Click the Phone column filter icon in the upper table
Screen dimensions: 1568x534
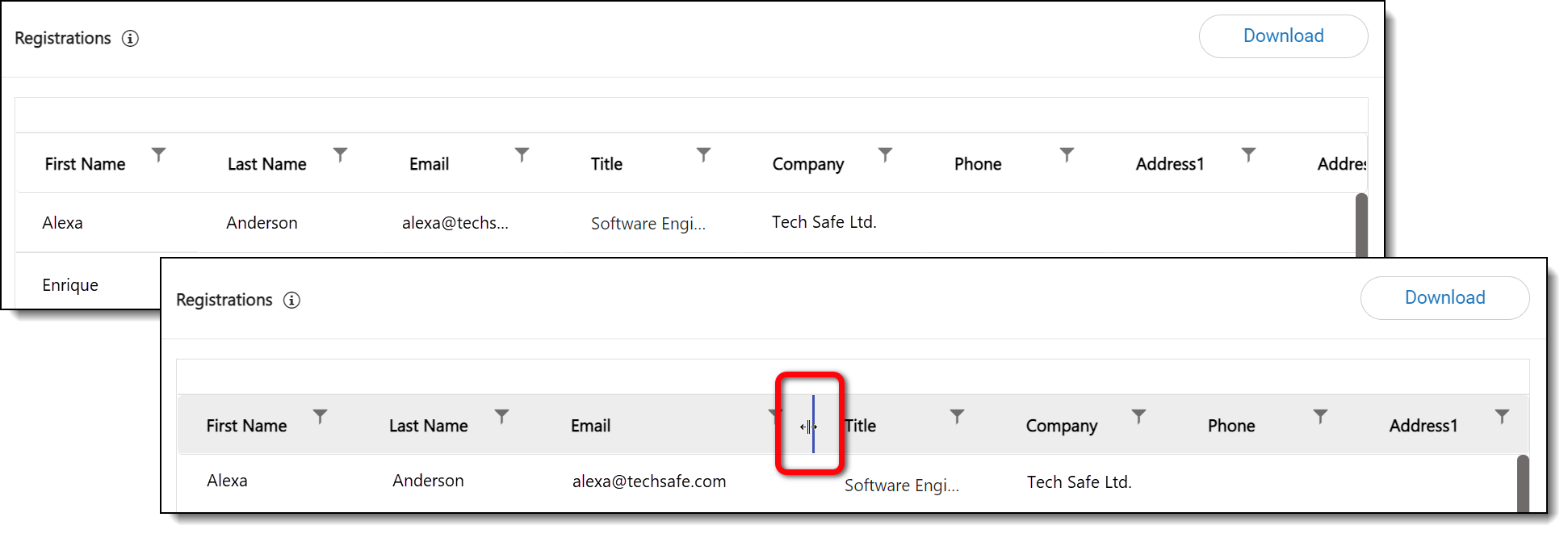pos(1067,153)
